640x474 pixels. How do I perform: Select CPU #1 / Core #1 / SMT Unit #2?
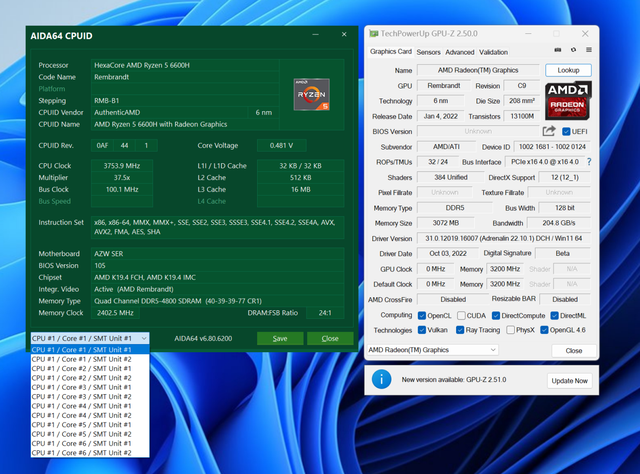point(90,359)
